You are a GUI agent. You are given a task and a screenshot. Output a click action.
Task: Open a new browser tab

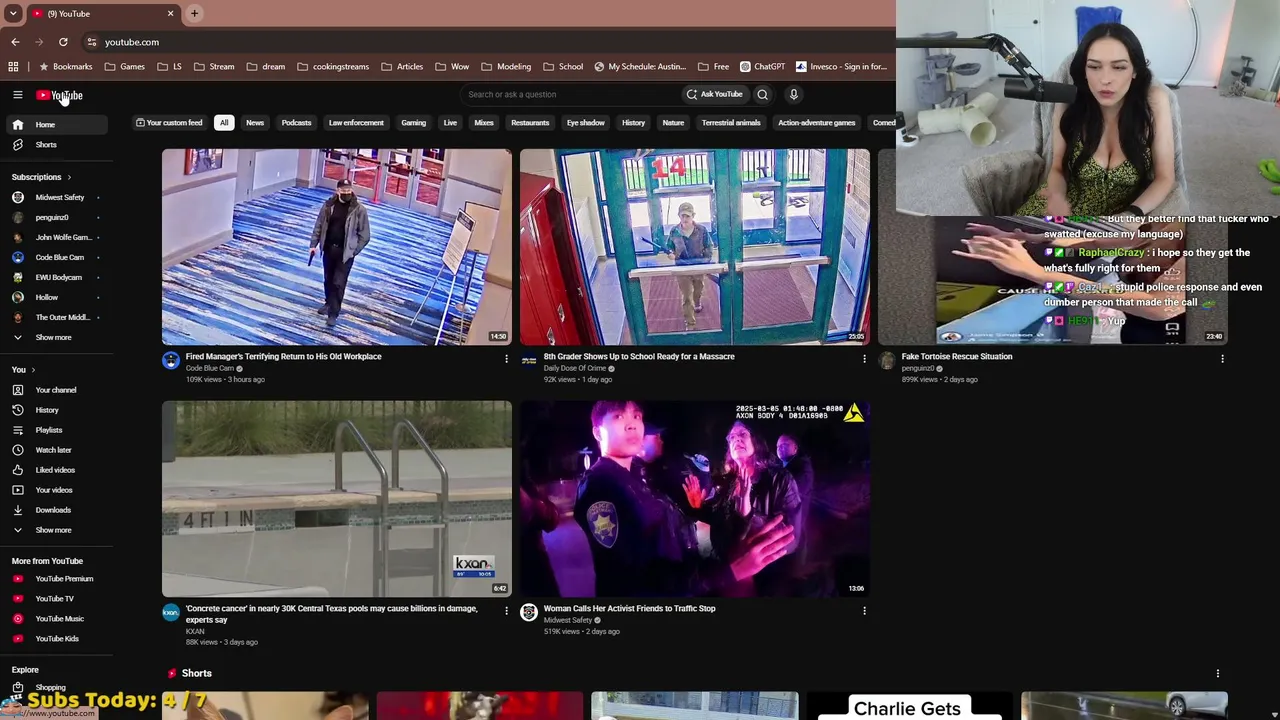(194, 14)
